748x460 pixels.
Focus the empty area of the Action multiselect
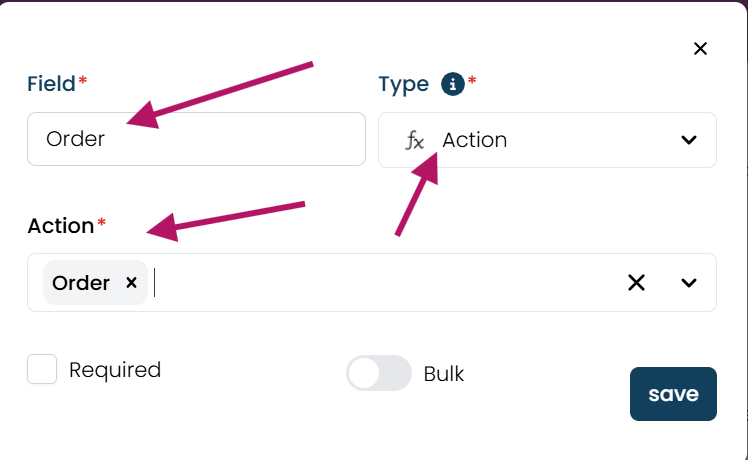[386, 282]
